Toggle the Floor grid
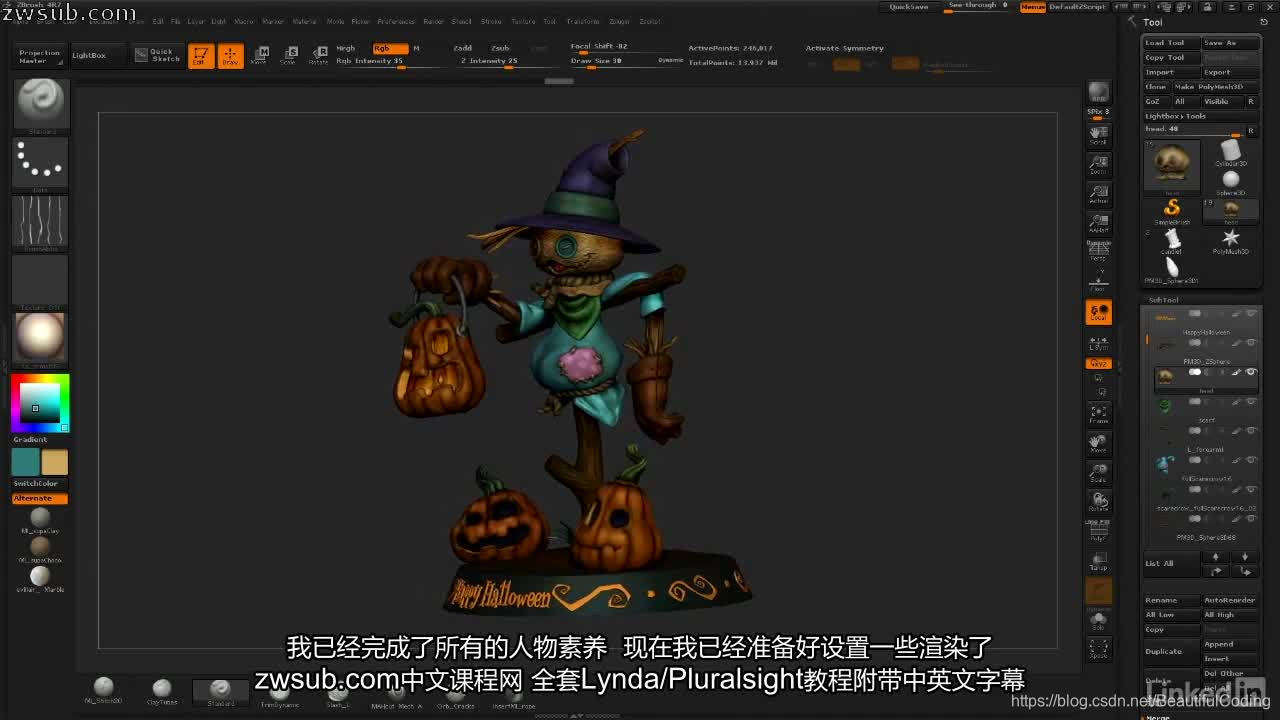 [x=1098, y=280]
